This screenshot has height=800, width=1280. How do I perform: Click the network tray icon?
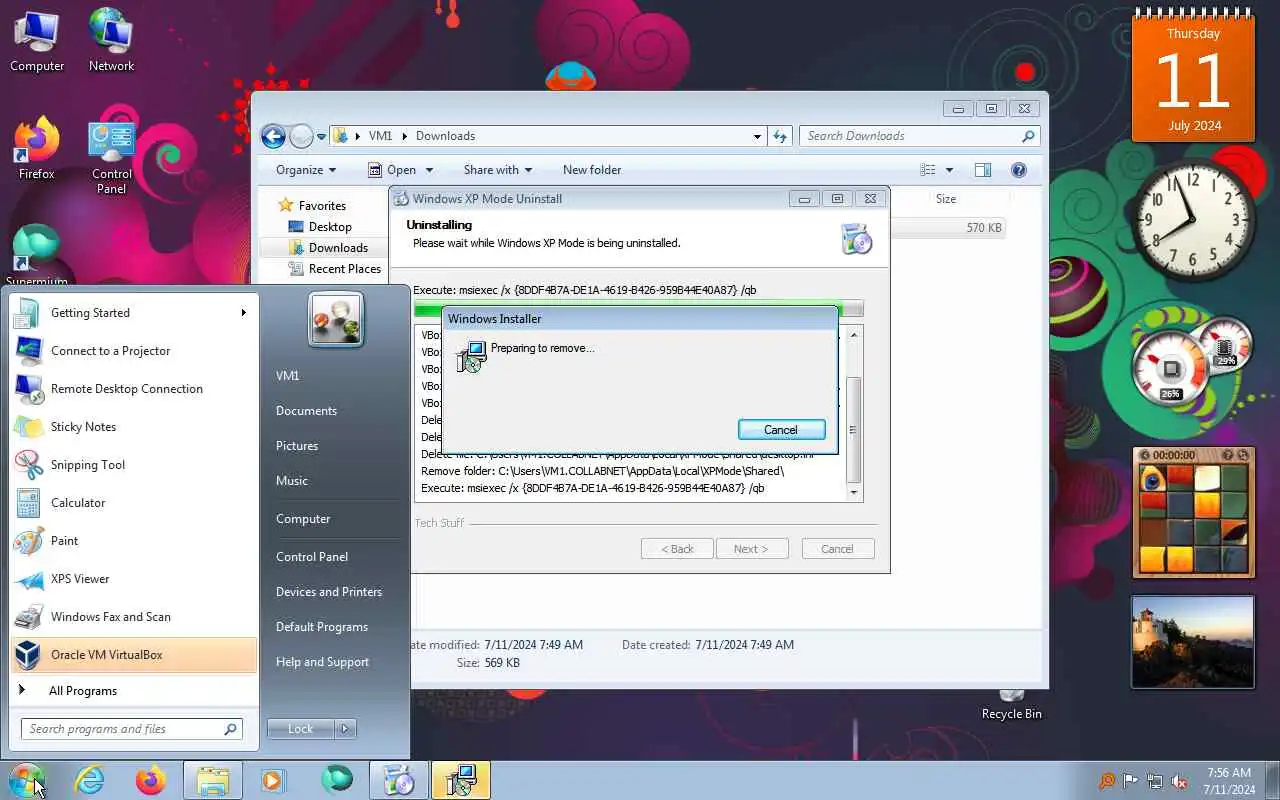[x=1155, y=781]
